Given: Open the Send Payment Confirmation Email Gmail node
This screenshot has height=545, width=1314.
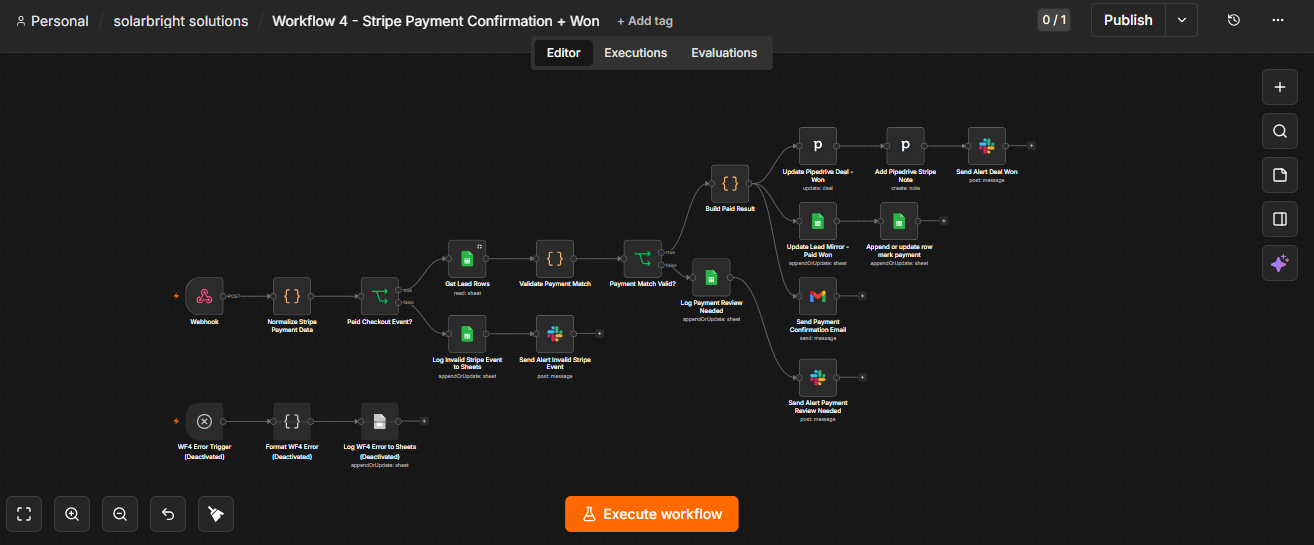Looking at the screenshot, I should [x=818, y=296].
